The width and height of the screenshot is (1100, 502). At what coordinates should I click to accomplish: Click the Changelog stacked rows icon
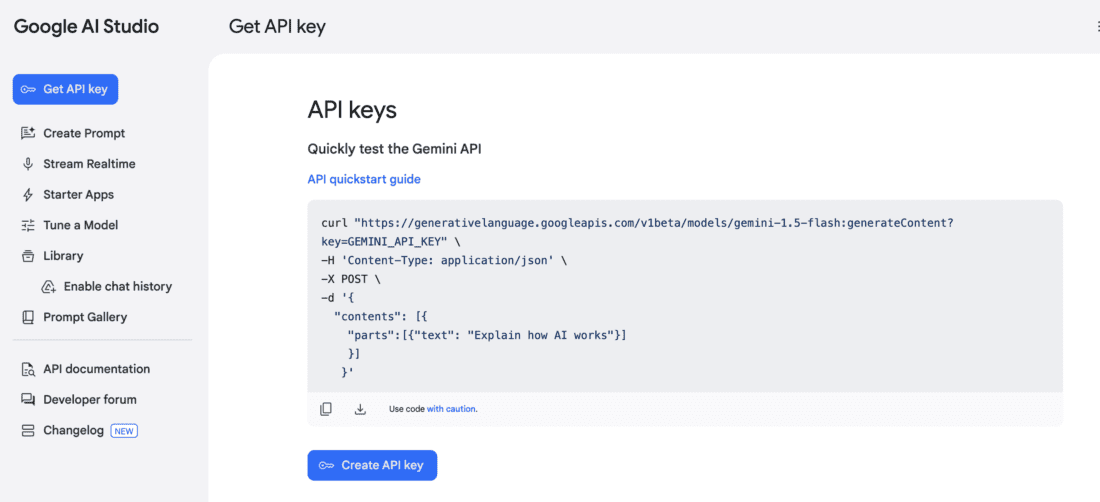tap(28, 430)
